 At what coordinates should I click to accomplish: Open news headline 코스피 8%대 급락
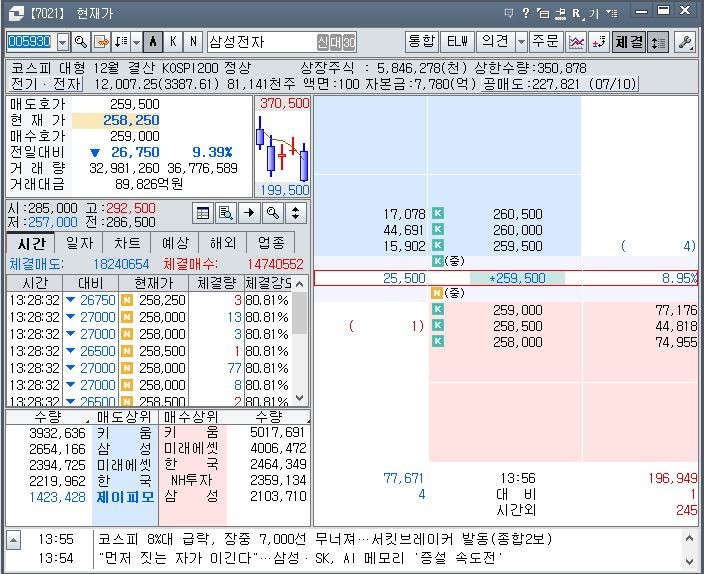(325, 539)
